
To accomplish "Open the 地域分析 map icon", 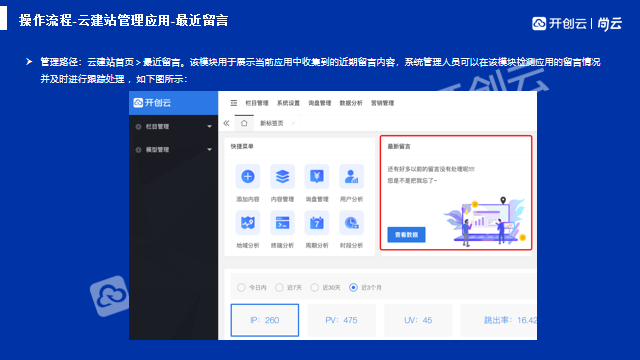I will pyautogui.click(x=248, y=223).
